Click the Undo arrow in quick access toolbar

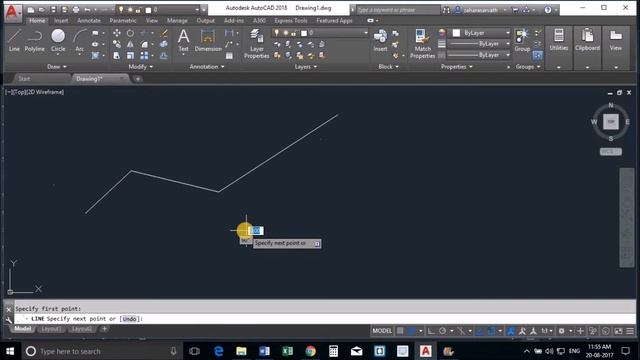coord(87,10)
